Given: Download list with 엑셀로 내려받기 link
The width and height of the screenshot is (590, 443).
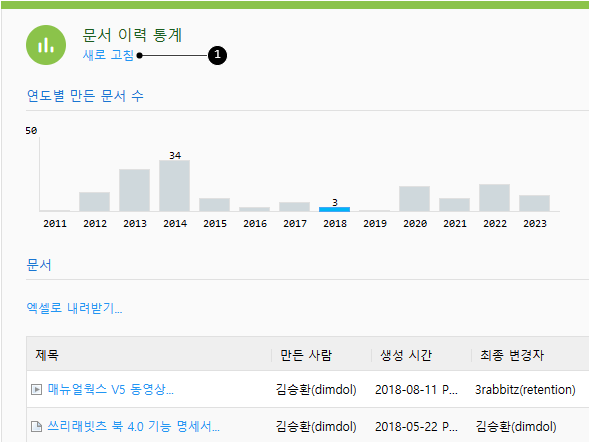Looking at the screenshot, I should click(74, 308).
